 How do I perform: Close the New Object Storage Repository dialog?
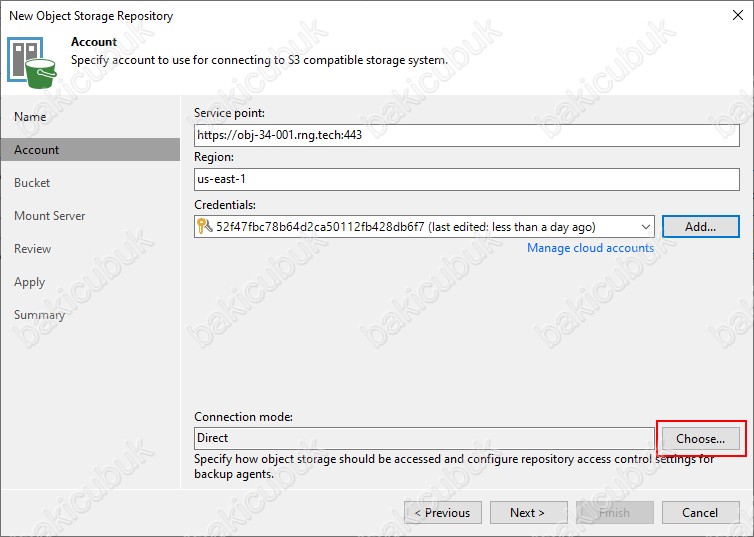pyautogui.click(x=738, y=15)
